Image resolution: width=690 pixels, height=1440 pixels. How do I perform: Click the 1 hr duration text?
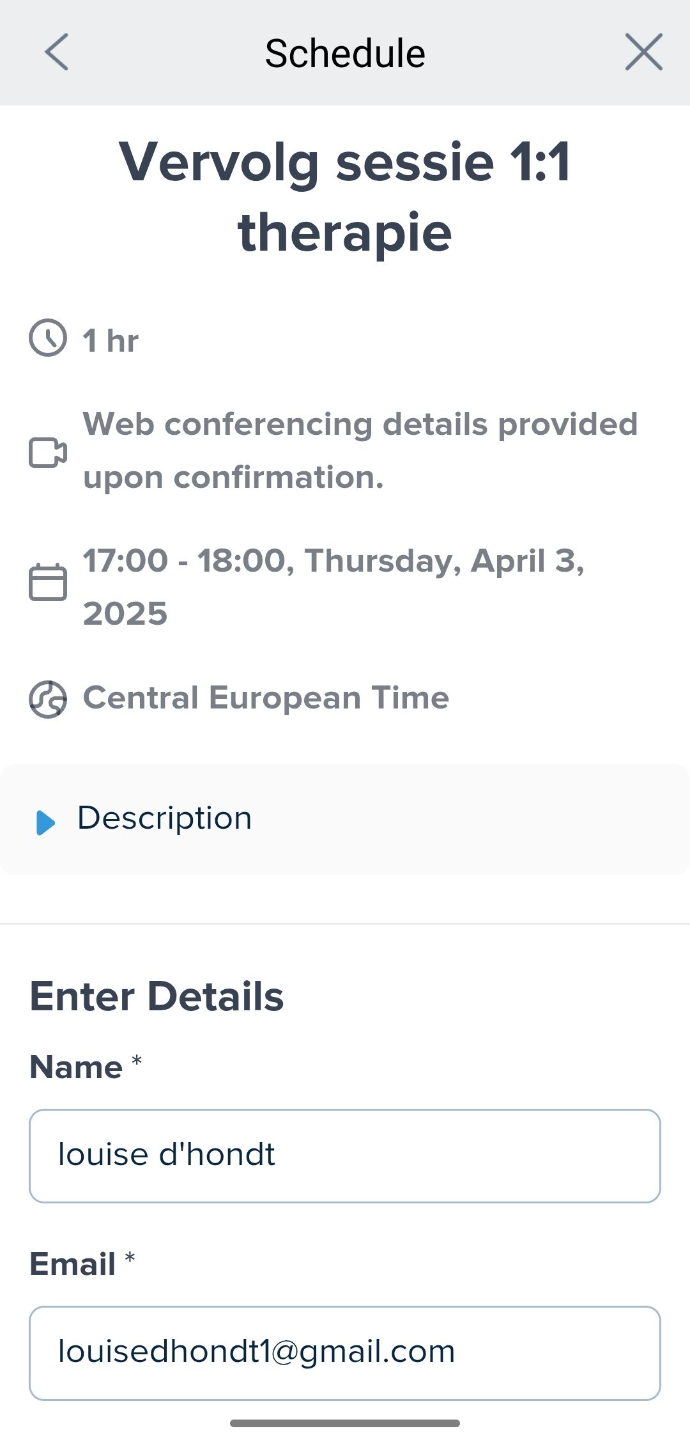coord(111,341)
